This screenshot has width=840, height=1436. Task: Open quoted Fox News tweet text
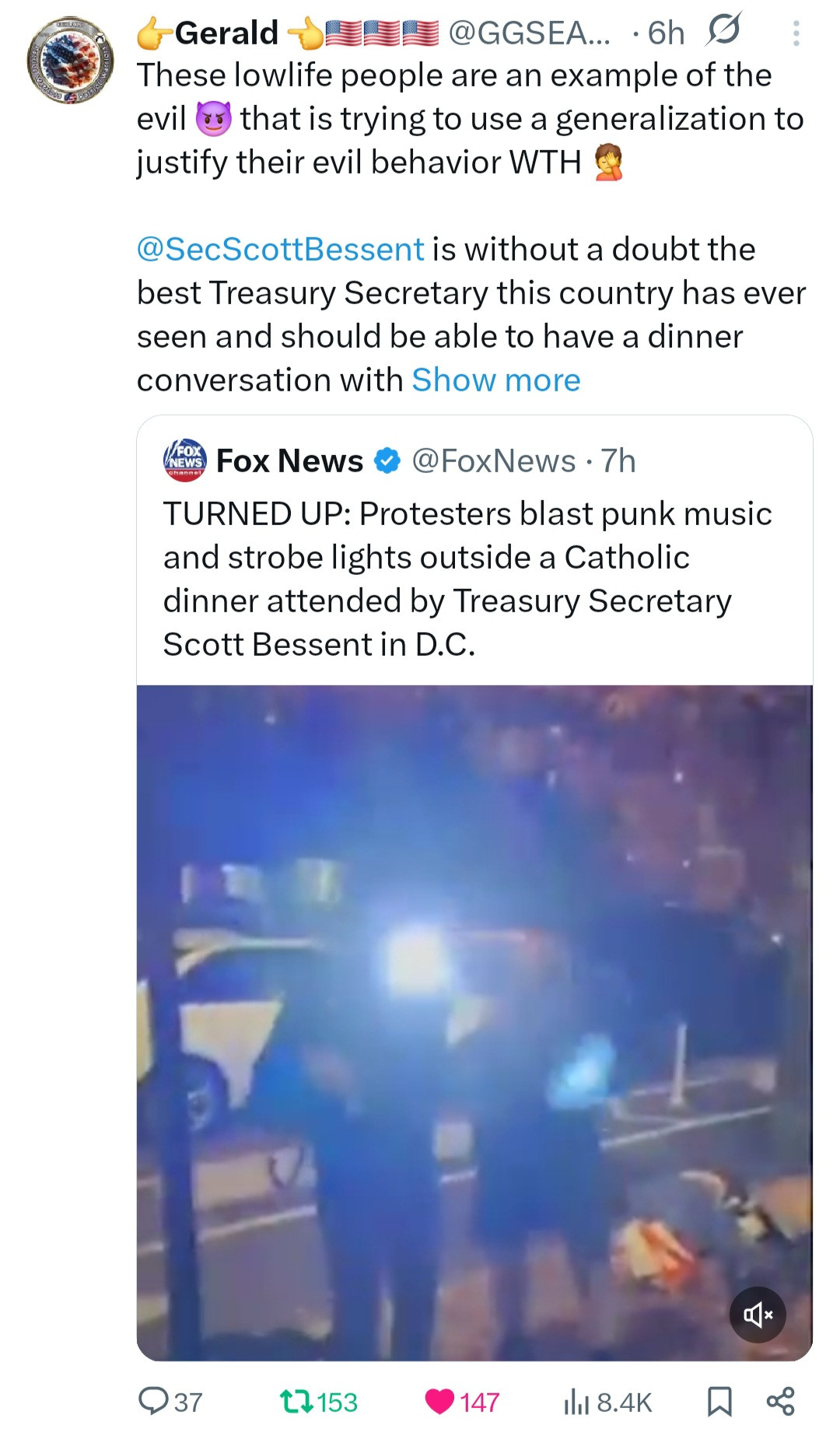tap(467, 579)
